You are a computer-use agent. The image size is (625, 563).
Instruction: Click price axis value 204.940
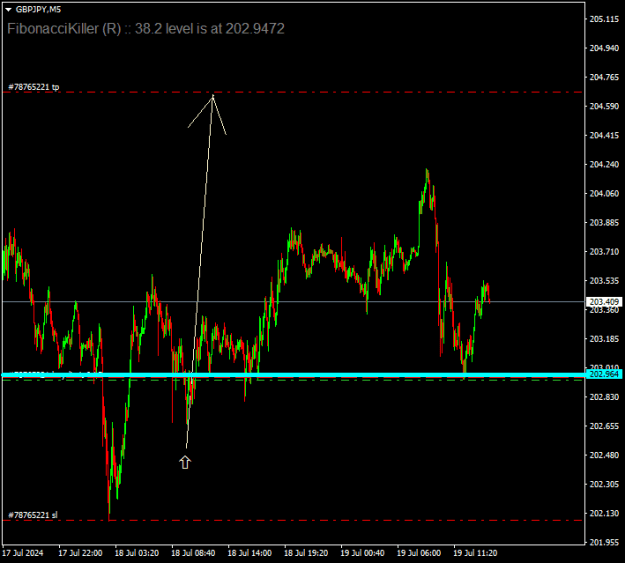(604, 48)
